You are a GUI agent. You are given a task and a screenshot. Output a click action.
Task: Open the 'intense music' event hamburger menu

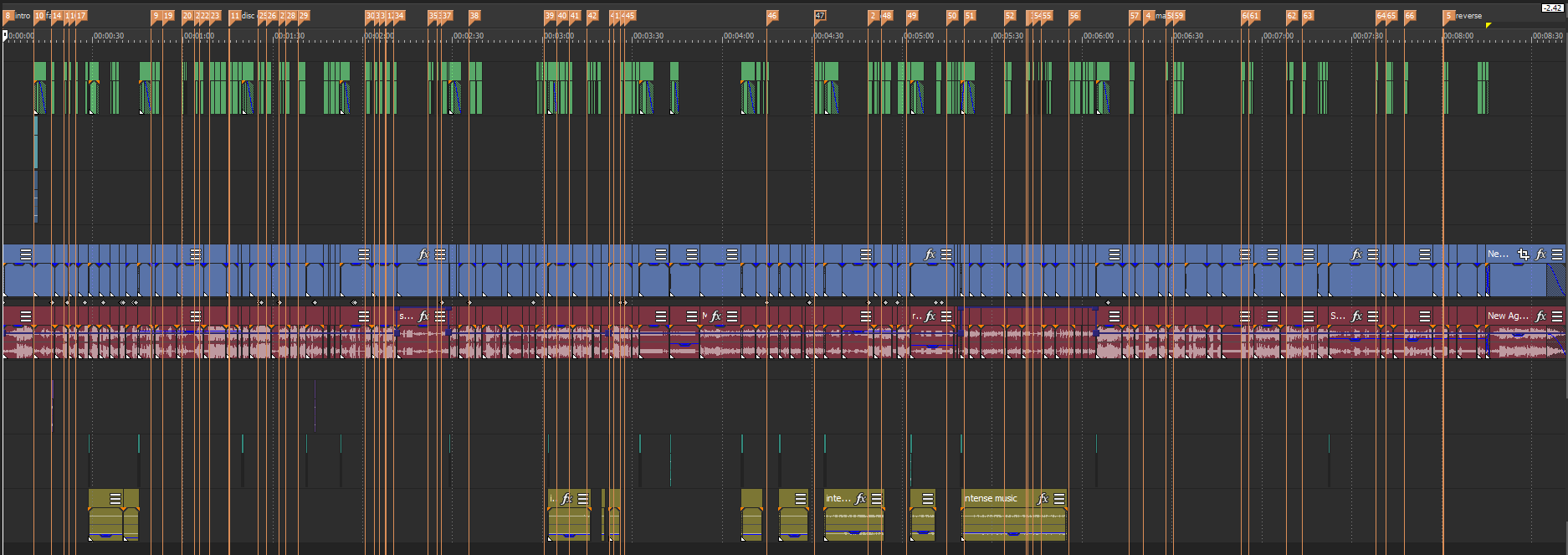pyautogui.click(x=1059, y=499)
